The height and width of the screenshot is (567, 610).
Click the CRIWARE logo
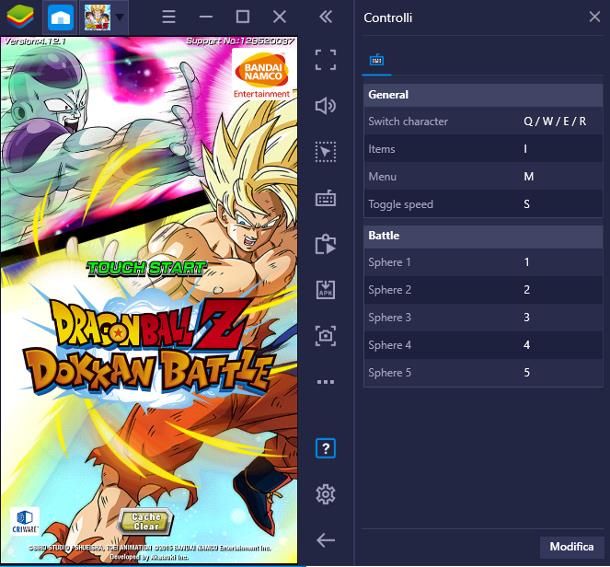(25, 521)
